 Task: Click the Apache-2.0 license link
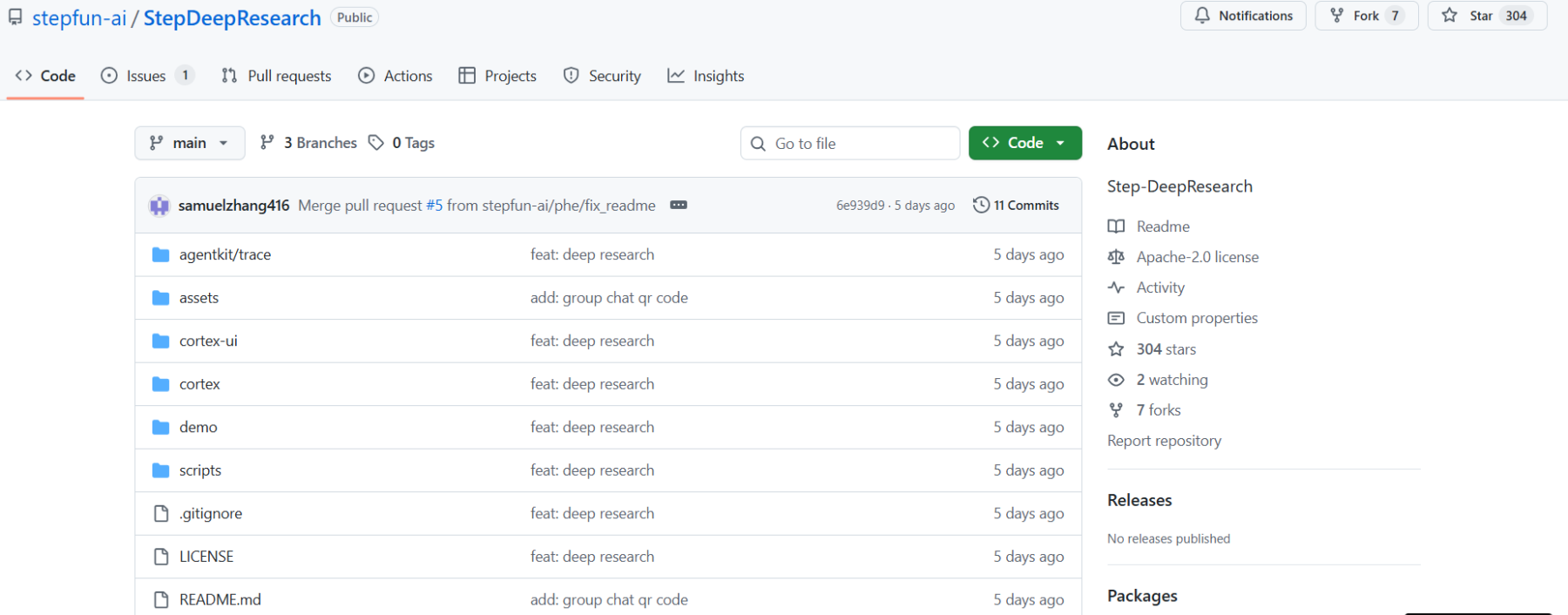pyautogui.click(x=1197, y=257)
